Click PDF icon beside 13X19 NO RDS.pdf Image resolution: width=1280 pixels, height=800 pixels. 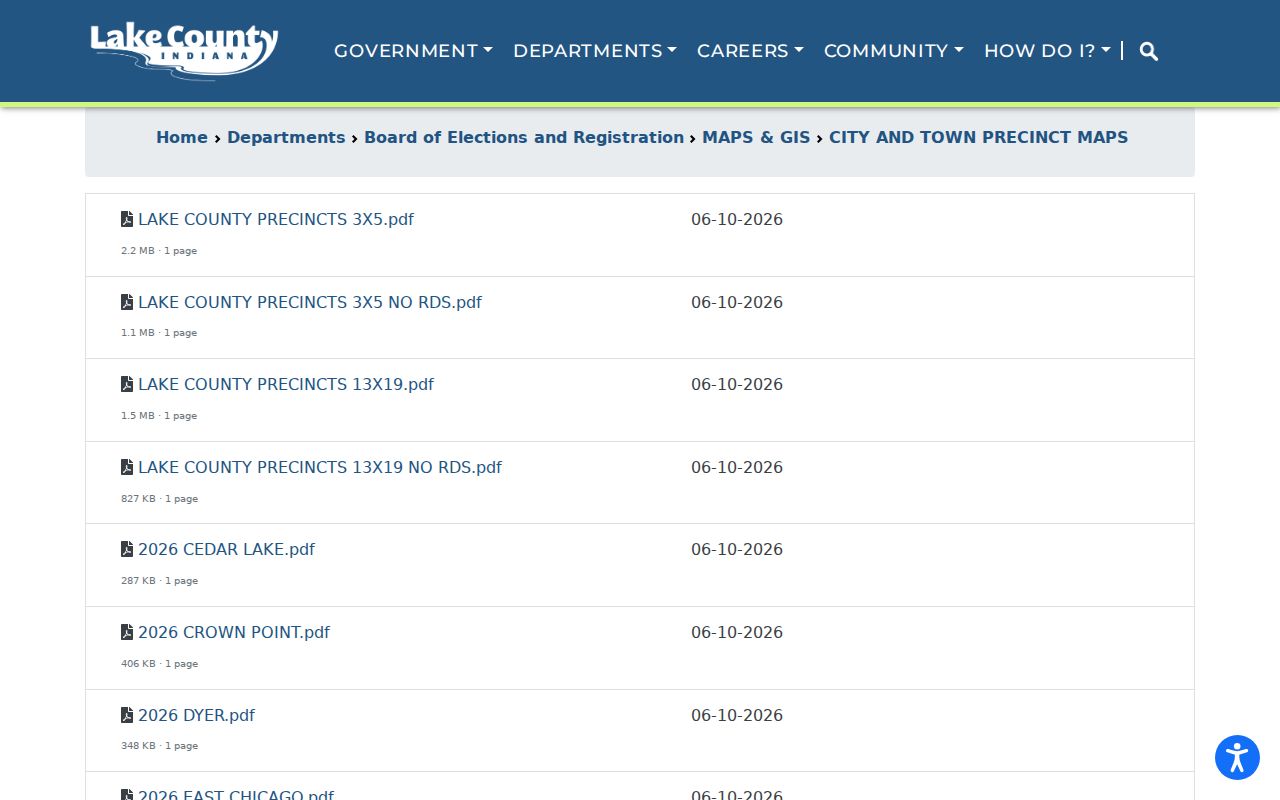tap(127, 467)
